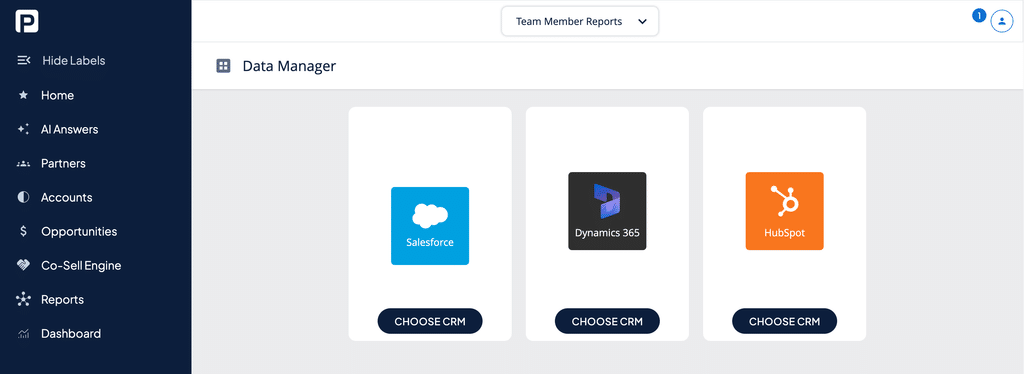1024x374 pixels.
Task: Click the Hide Labels text
Action: point(74,61)
